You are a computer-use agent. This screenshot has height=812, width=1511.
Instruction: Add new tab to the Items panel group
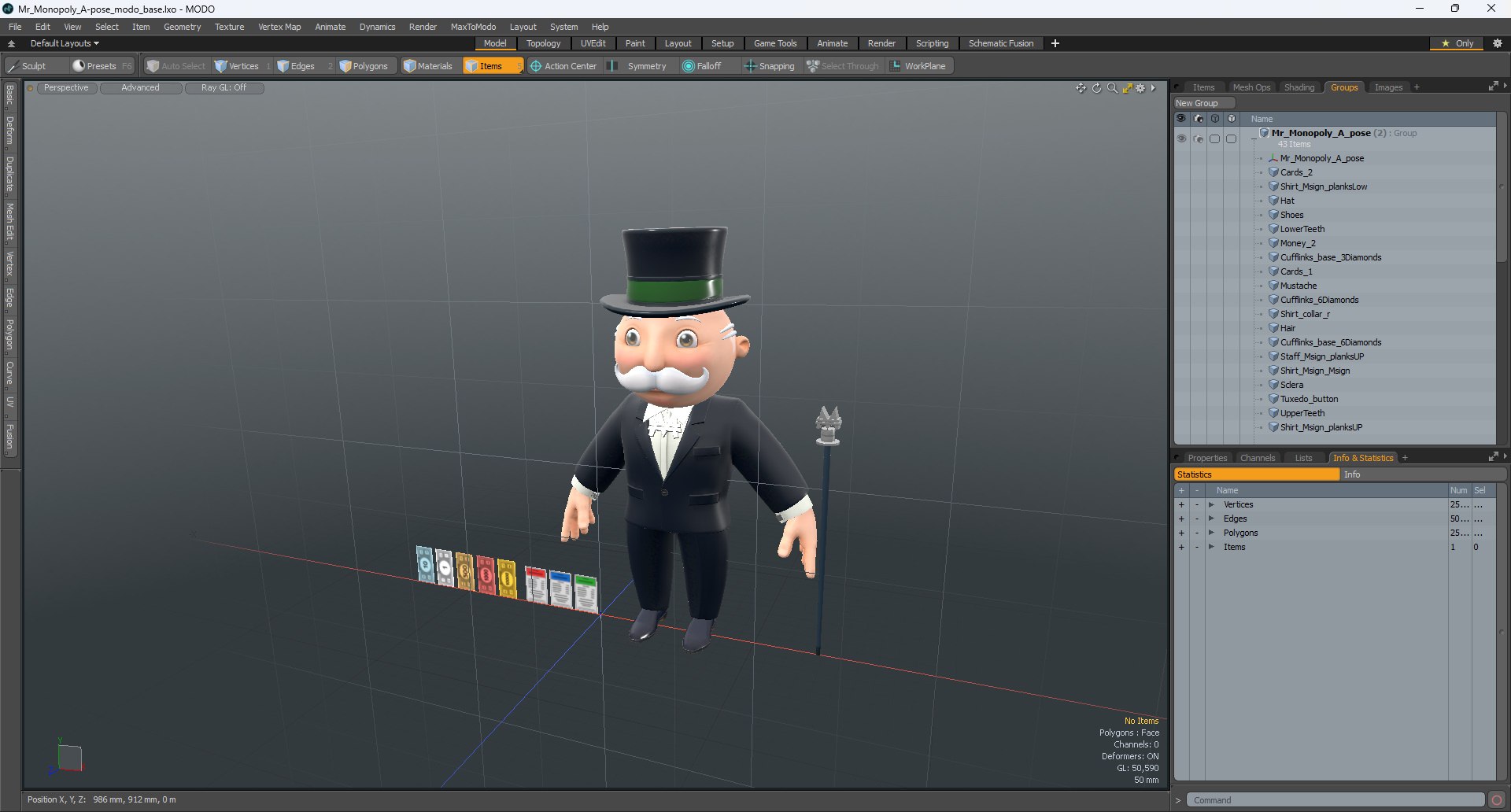[1417, 87]
